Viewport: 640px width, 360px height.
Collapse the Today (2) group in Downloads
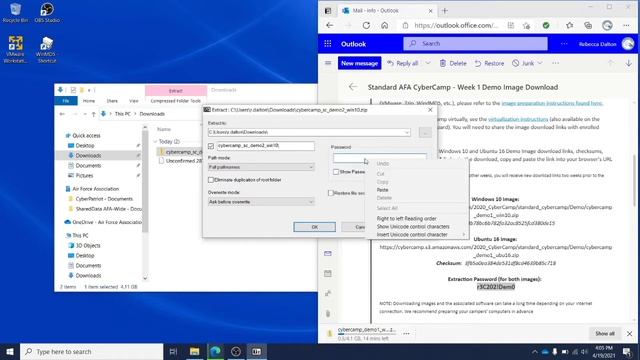155,142
